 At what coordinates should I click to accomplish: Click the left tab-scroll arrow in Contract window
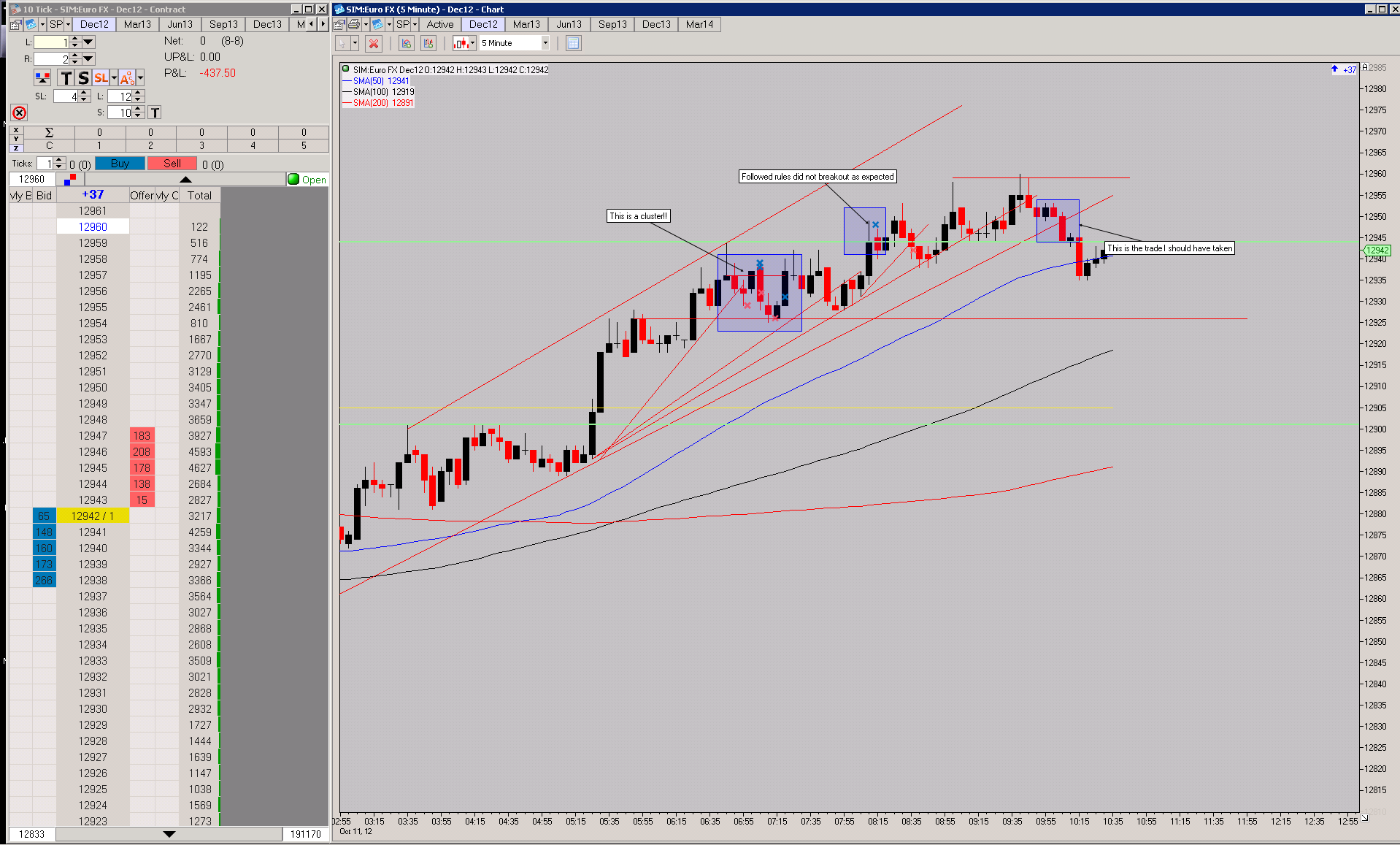[312, 24]
